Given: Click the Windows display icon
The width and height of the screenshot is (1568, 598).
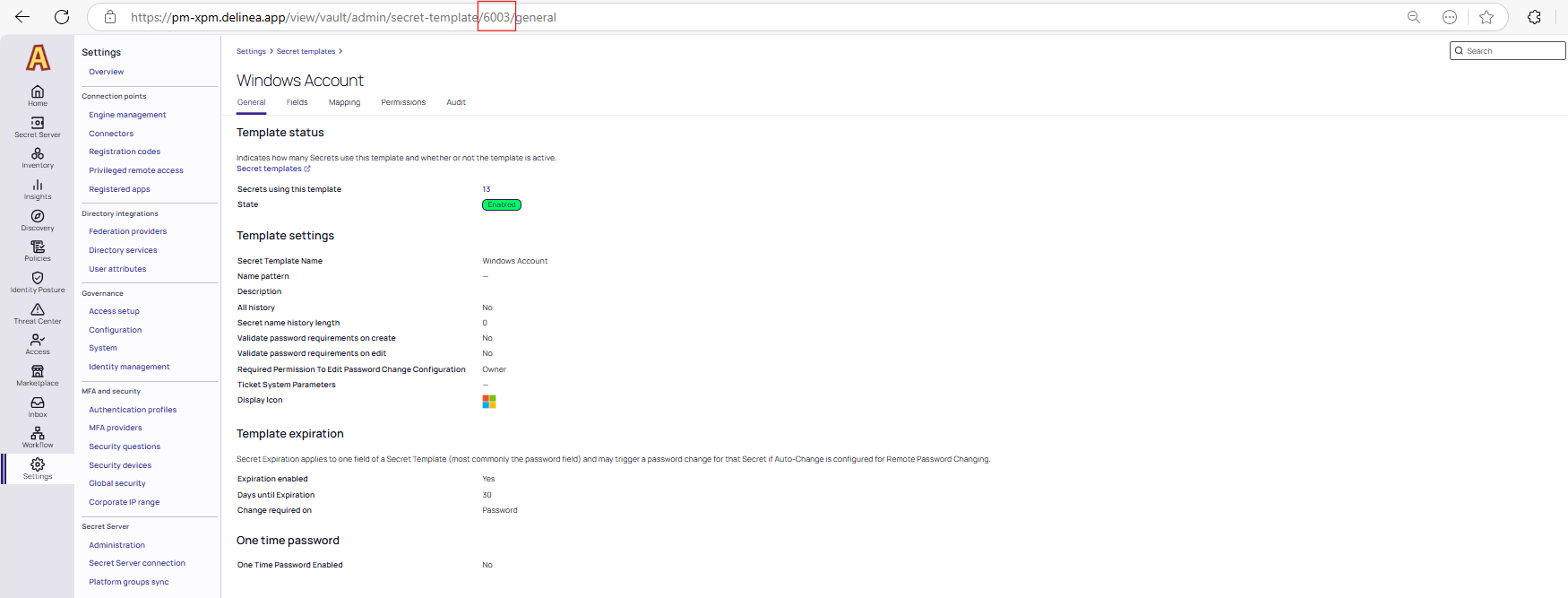Looking at the screenshot, I should tap(489, 402).
